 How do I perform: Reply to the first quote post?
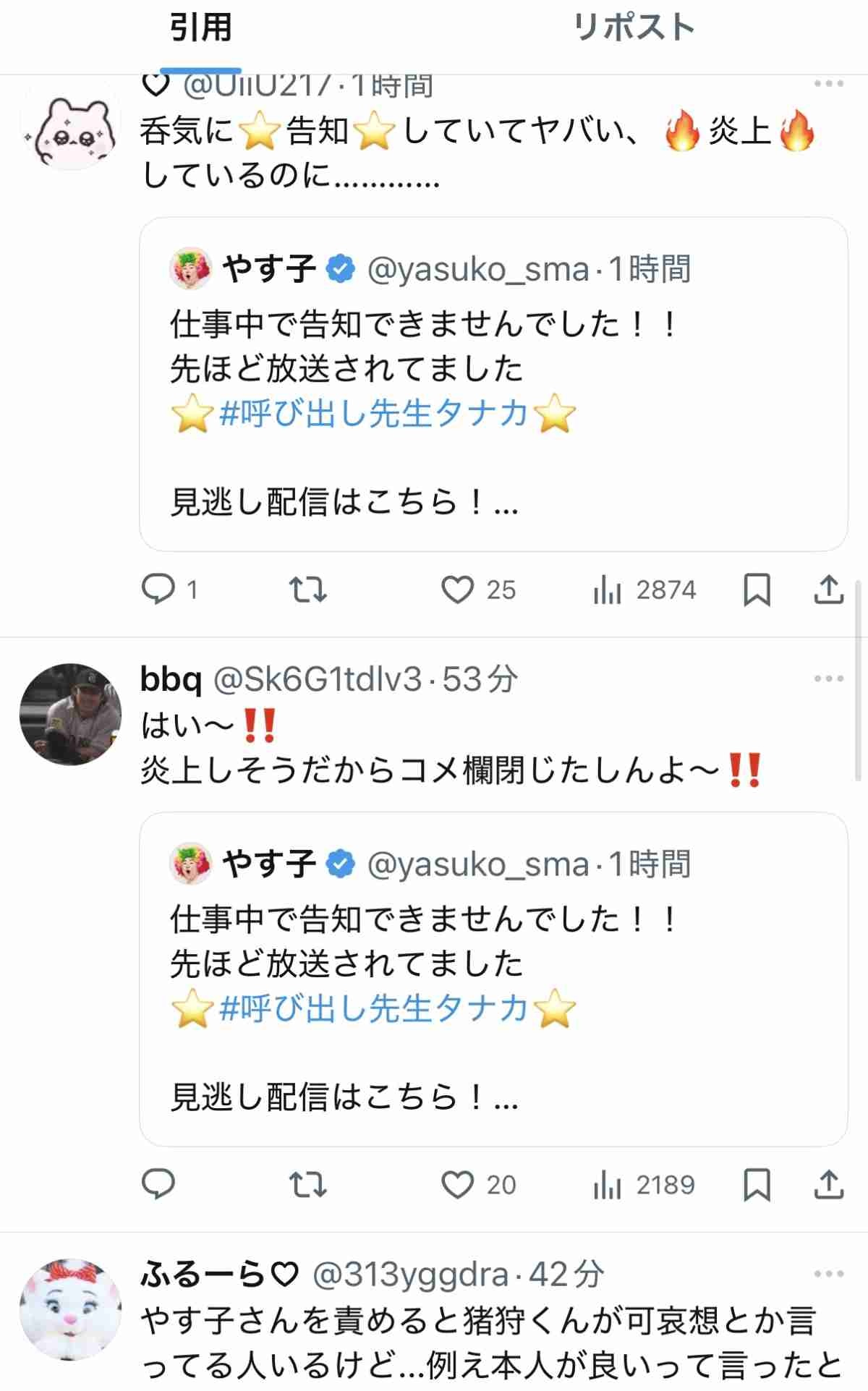coord(158,590)
